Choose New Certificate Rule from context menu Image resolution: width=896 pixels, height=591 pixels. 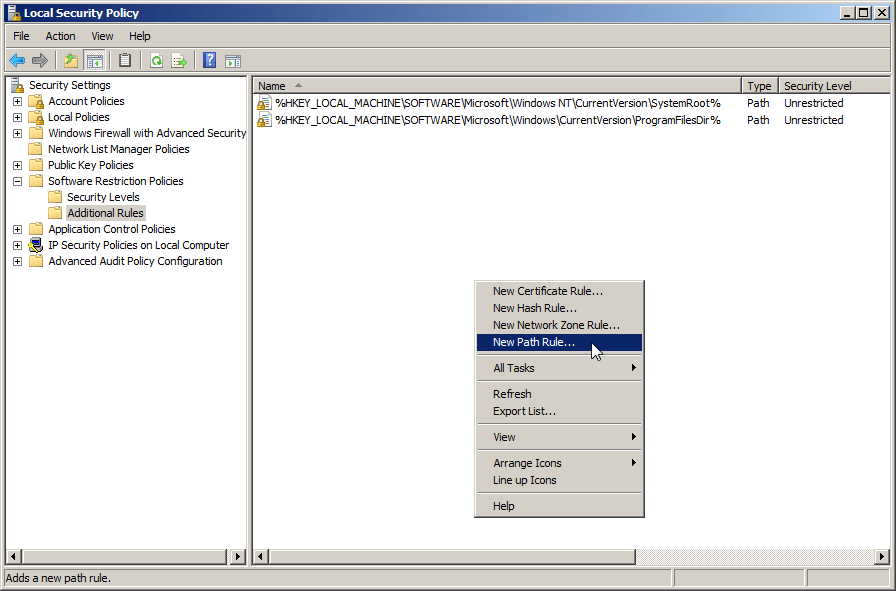tap(559, 291)
